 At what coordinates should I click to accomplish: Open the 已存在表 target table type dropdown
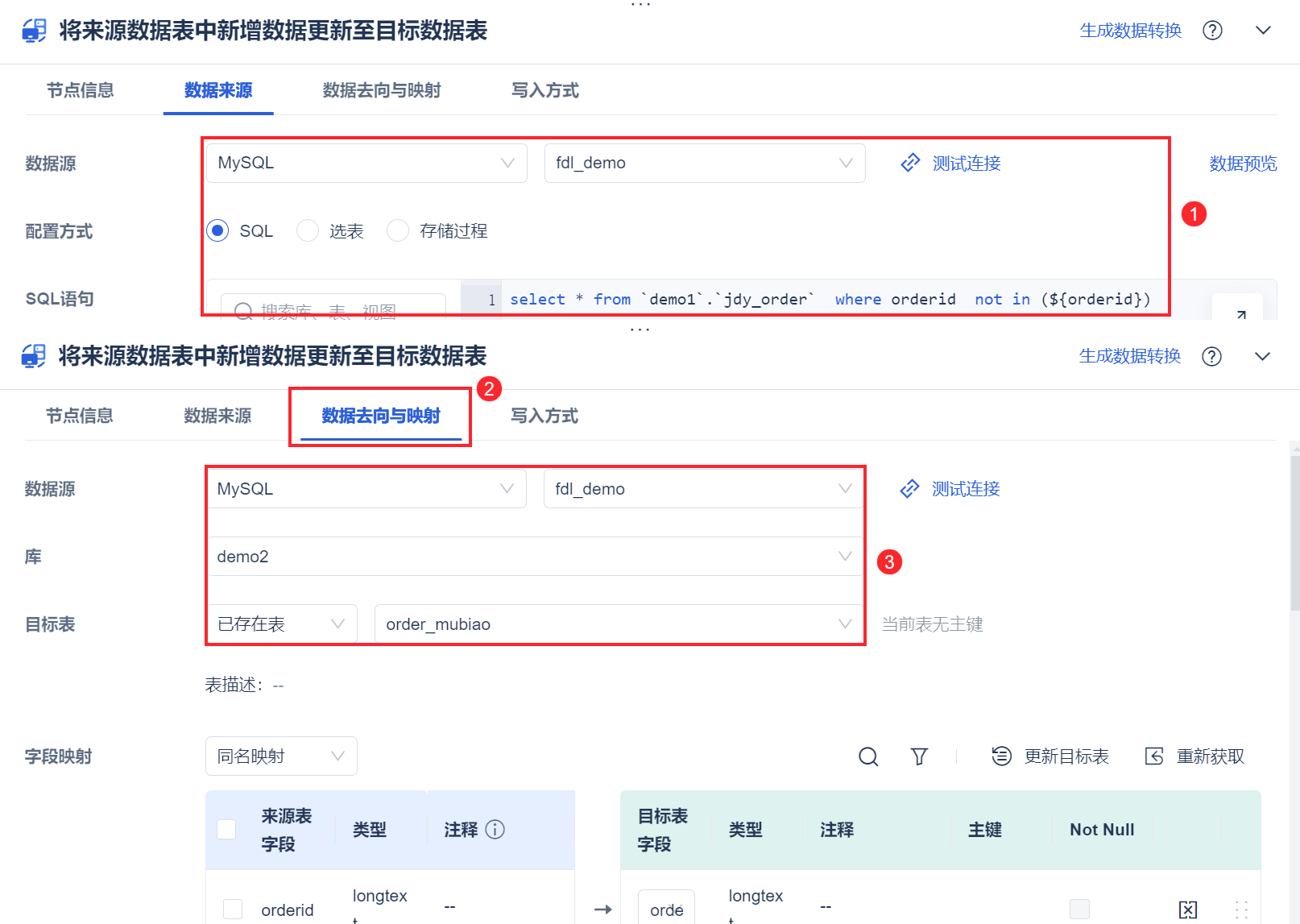pyautogui.click(x=281, y=624)
